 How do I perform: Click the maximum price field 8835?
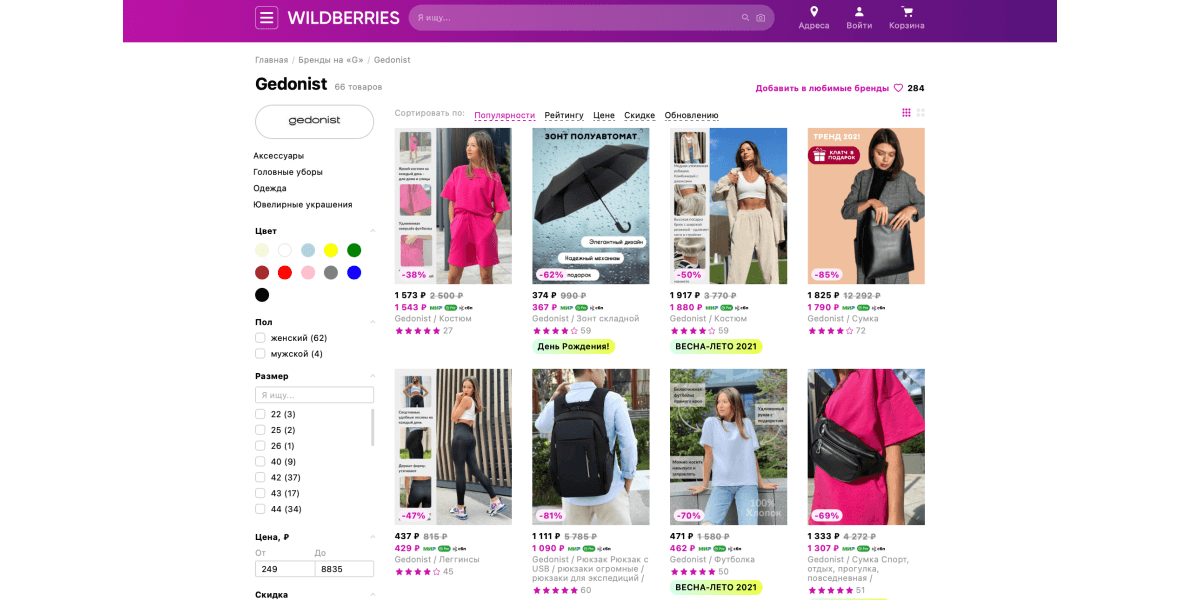344,569
